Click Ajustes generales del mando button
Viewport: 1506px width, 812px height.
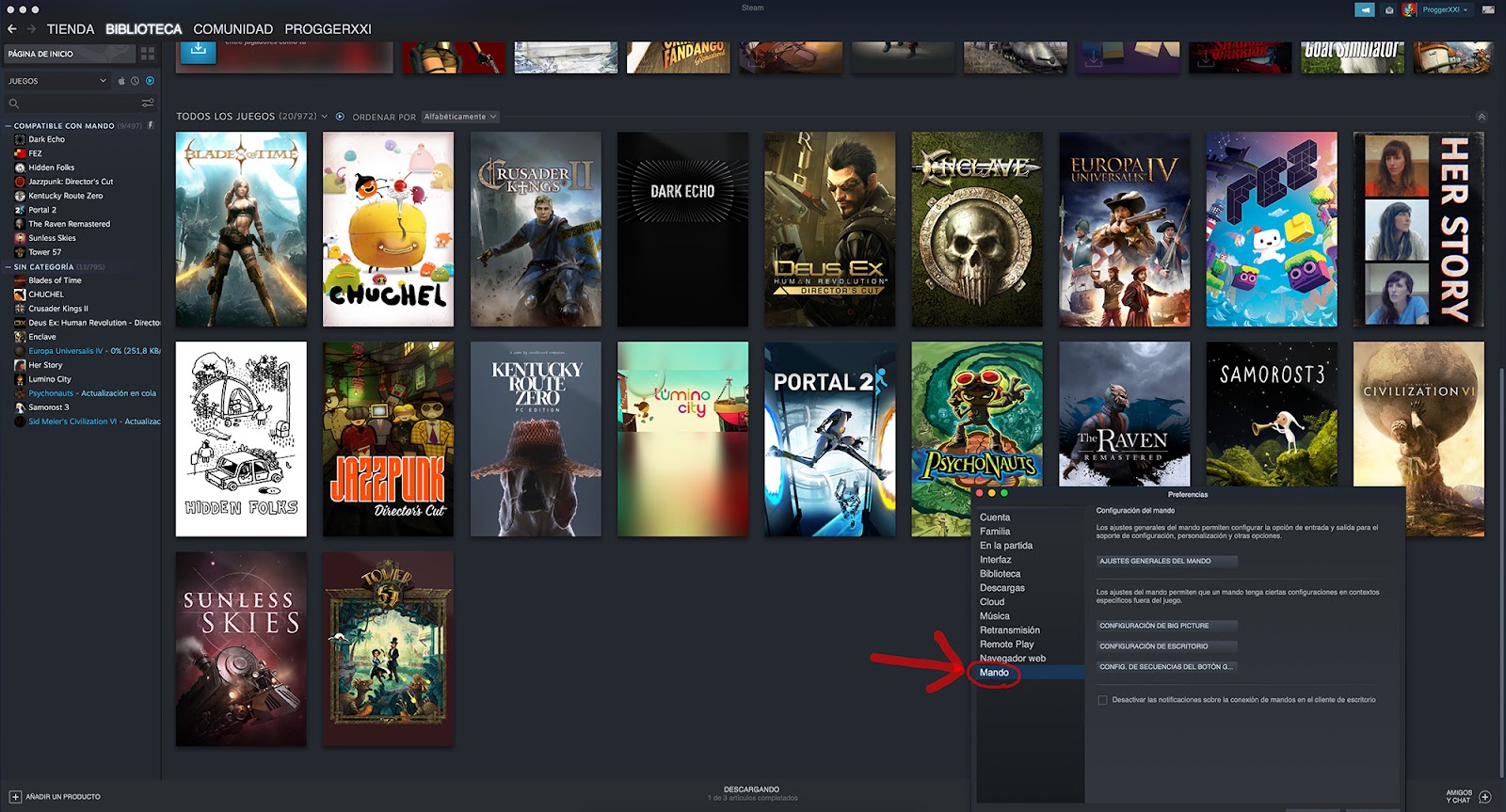1166,561
